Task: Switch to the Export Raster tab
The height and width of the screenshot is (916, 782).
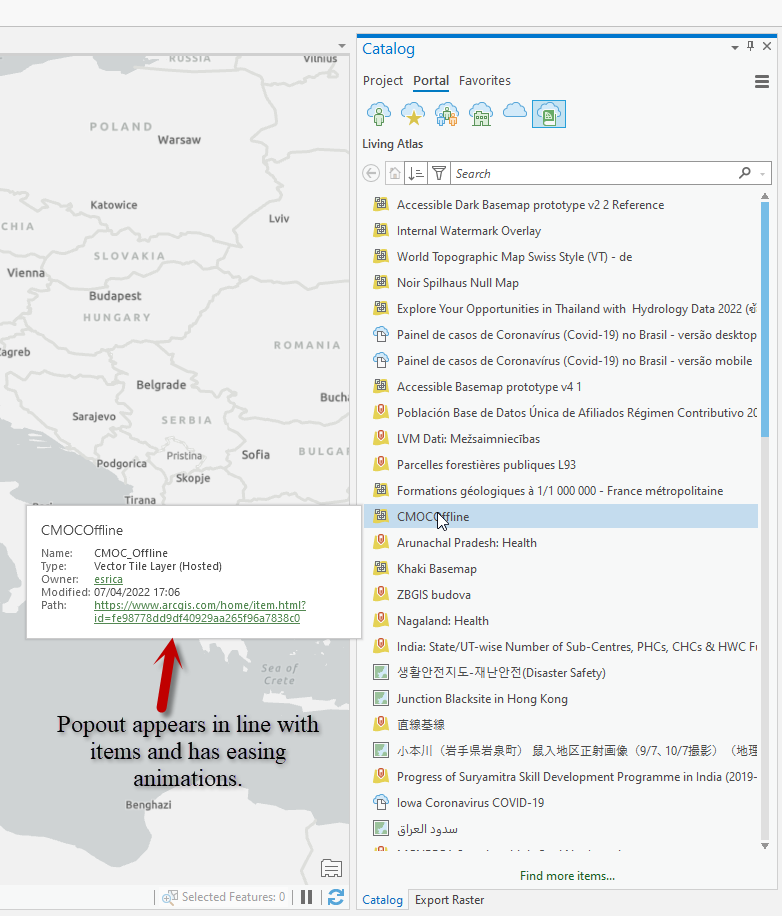Action: click(x=449, y=900)
